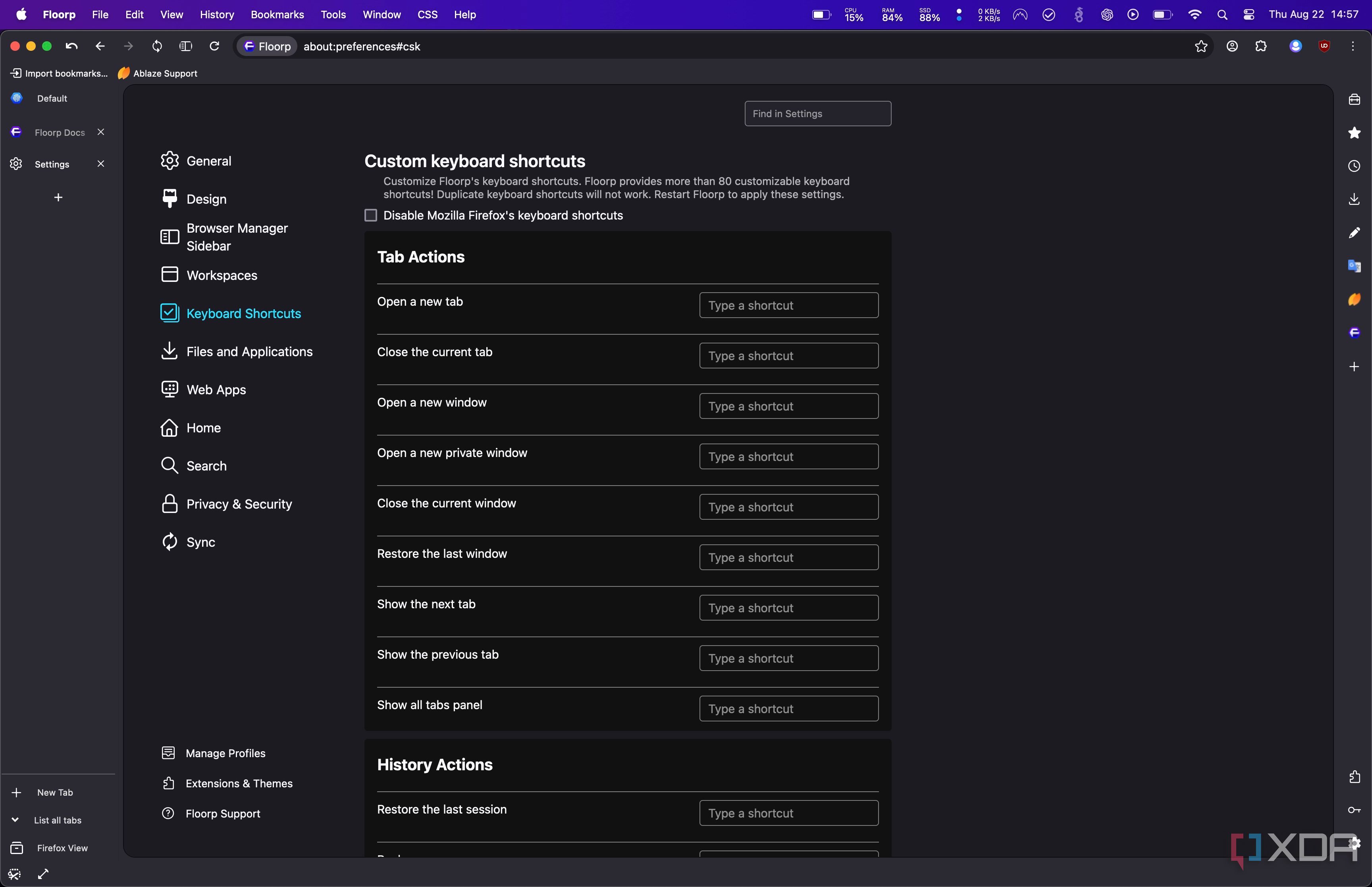This screenshot has width=1372, height=887.
Task: Expand the List all tabs chevron
Action: pos(15,820)
